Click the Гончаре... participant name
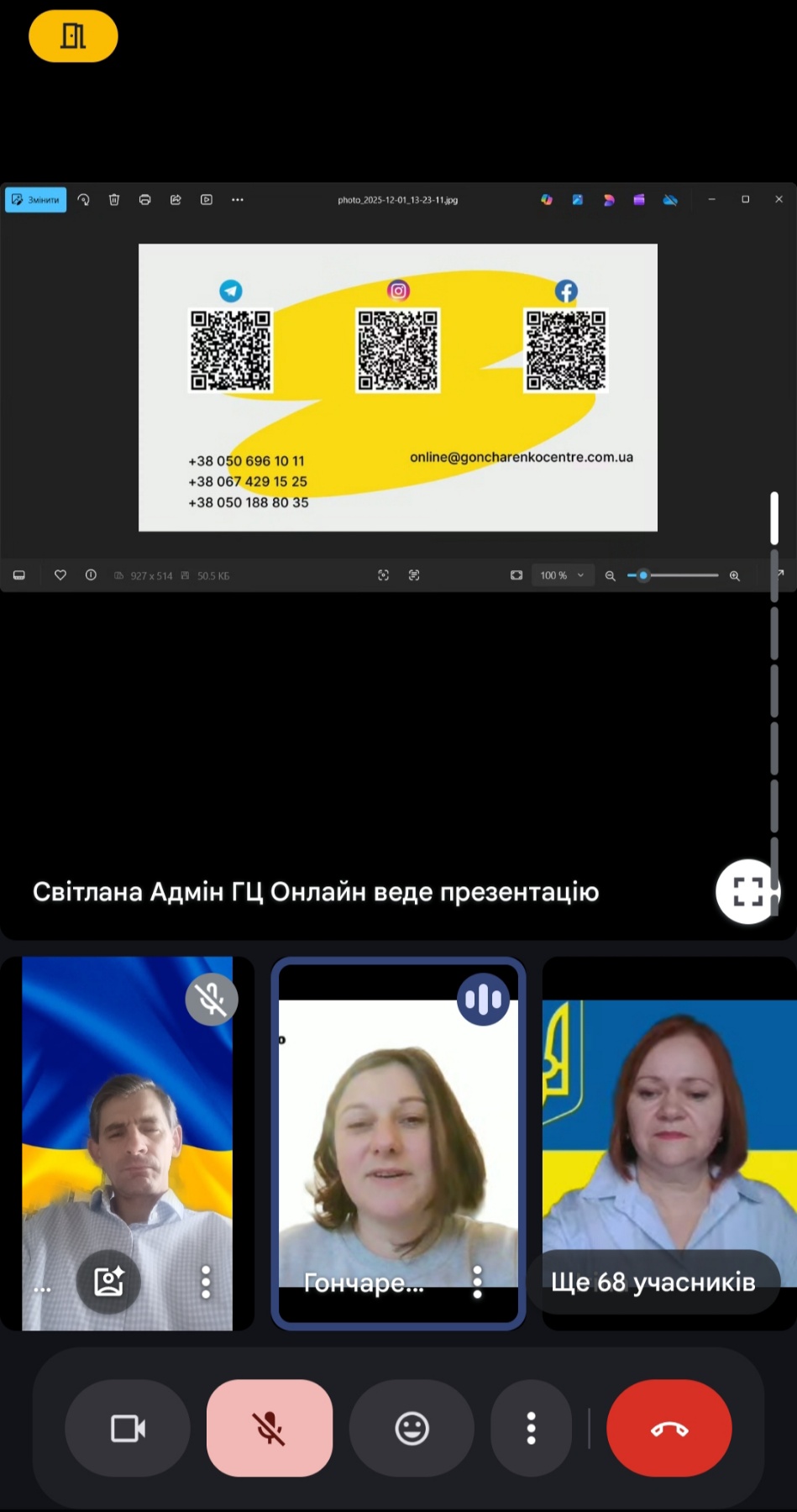The width and height of the screenshot is (797, 1512). [x=364, y=1283]
